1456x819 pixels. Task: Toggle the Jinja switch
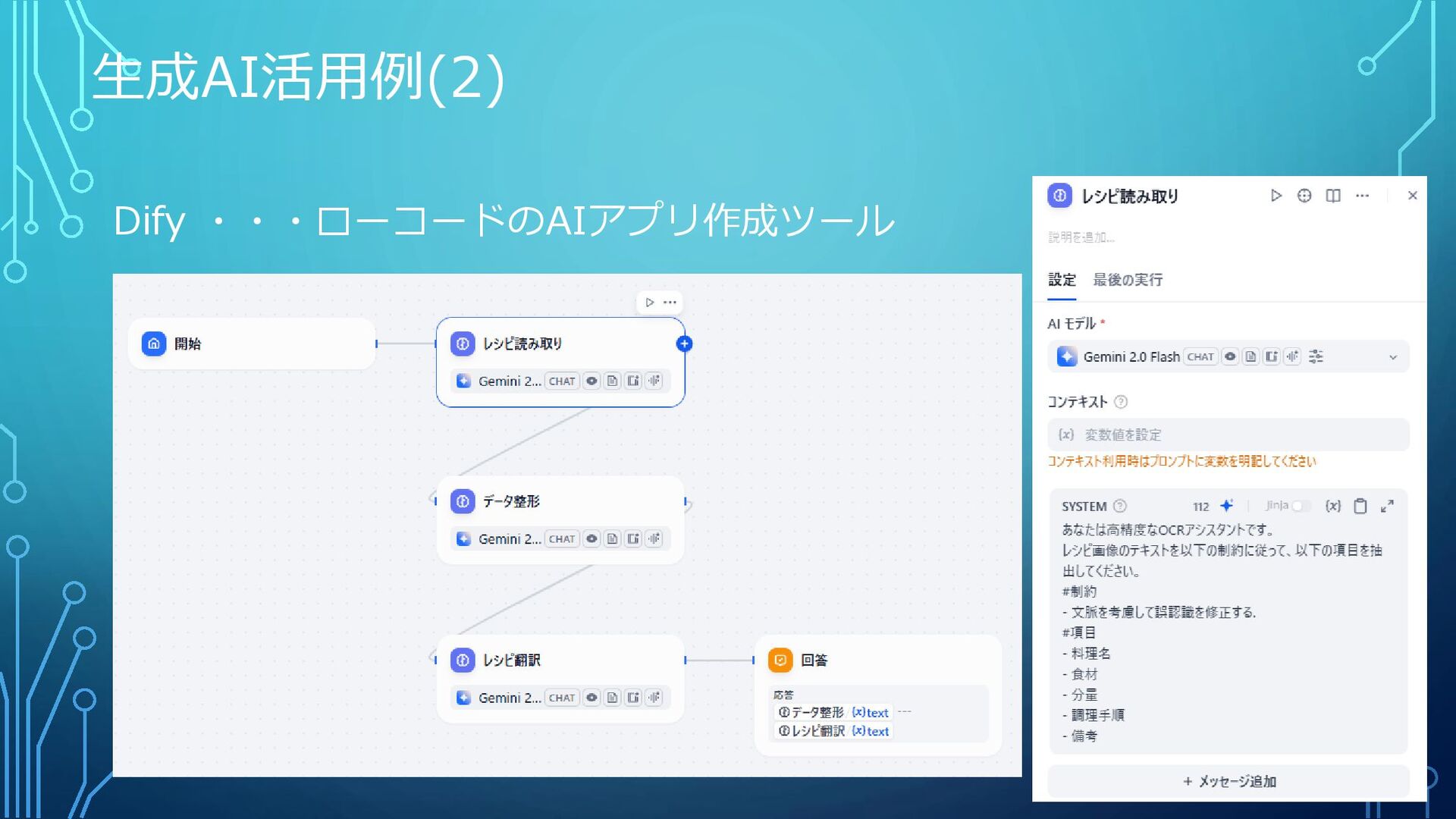pyautogui.click(x=1300, y=506)
